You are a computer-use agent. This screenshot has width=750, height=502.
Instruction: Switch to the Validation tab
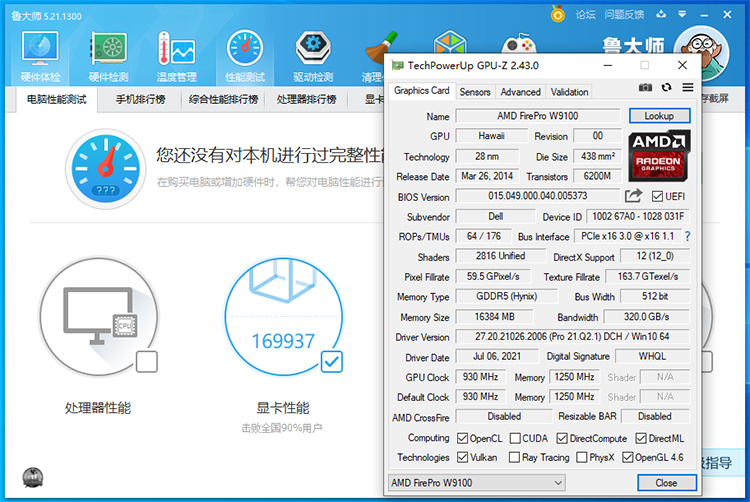tap(569, 92)
